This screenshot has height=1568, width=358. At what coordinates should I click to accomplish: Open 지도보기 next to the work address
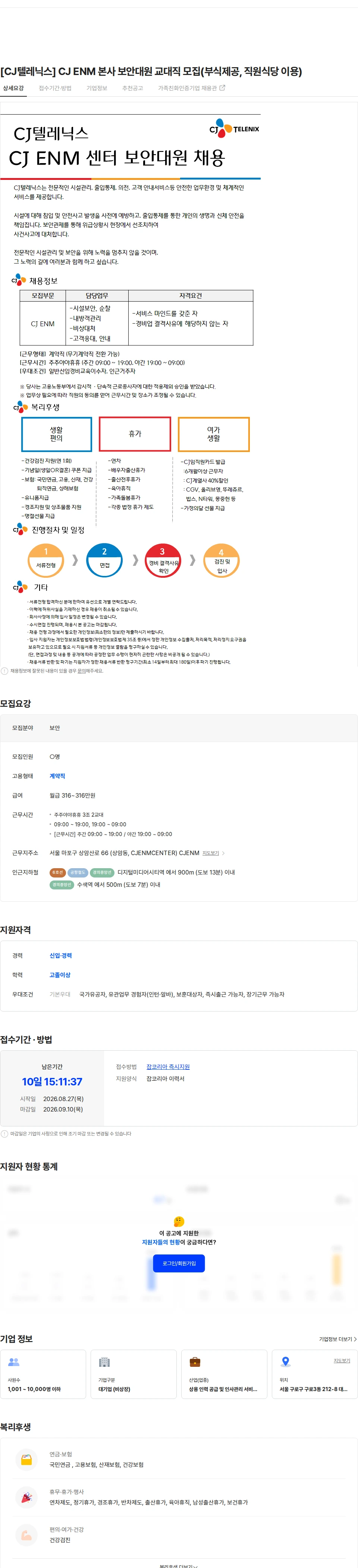210,853
